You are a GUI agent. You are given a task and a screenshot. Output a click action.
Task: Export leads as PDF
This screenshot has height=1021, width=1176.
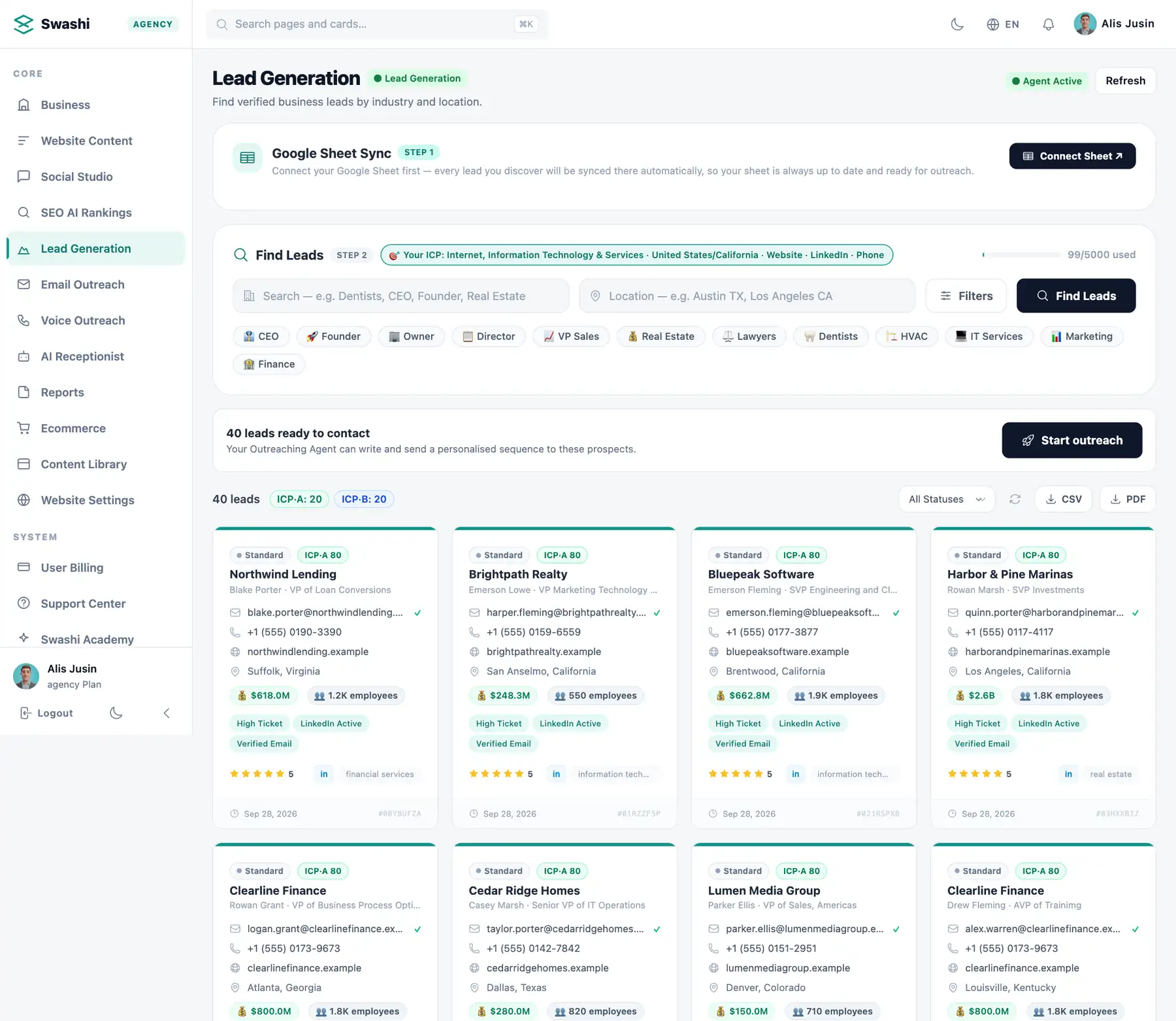coord(1128,499)
